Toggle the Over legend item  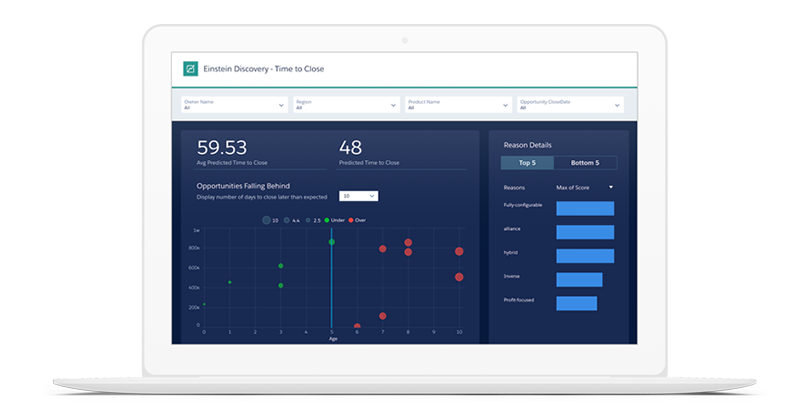coord(357,220)
